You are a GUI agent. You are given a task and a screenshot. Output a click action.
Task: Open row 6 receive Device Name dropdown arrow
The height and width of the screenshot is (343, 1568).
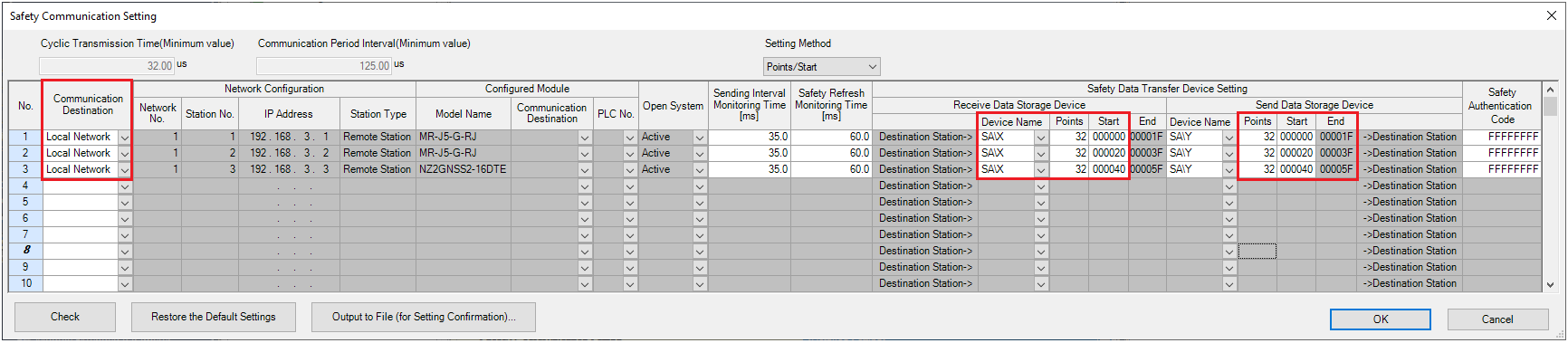[x=1041, y=219]
